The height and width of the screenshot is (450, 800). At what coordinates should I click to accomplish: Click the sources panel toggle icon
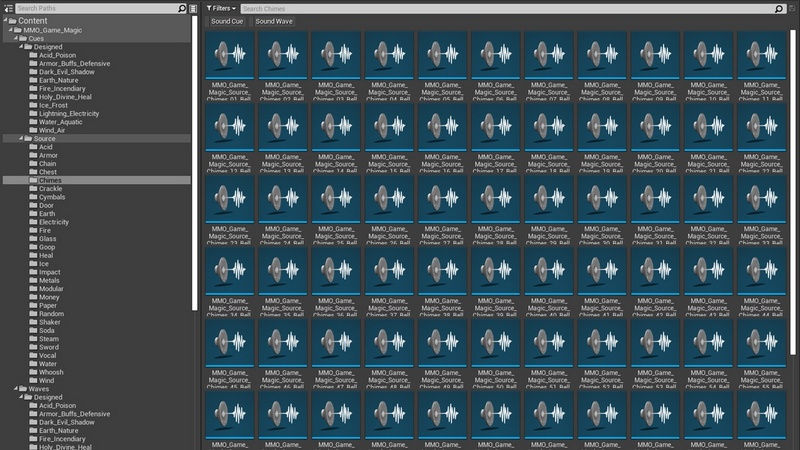click(6, 8)
